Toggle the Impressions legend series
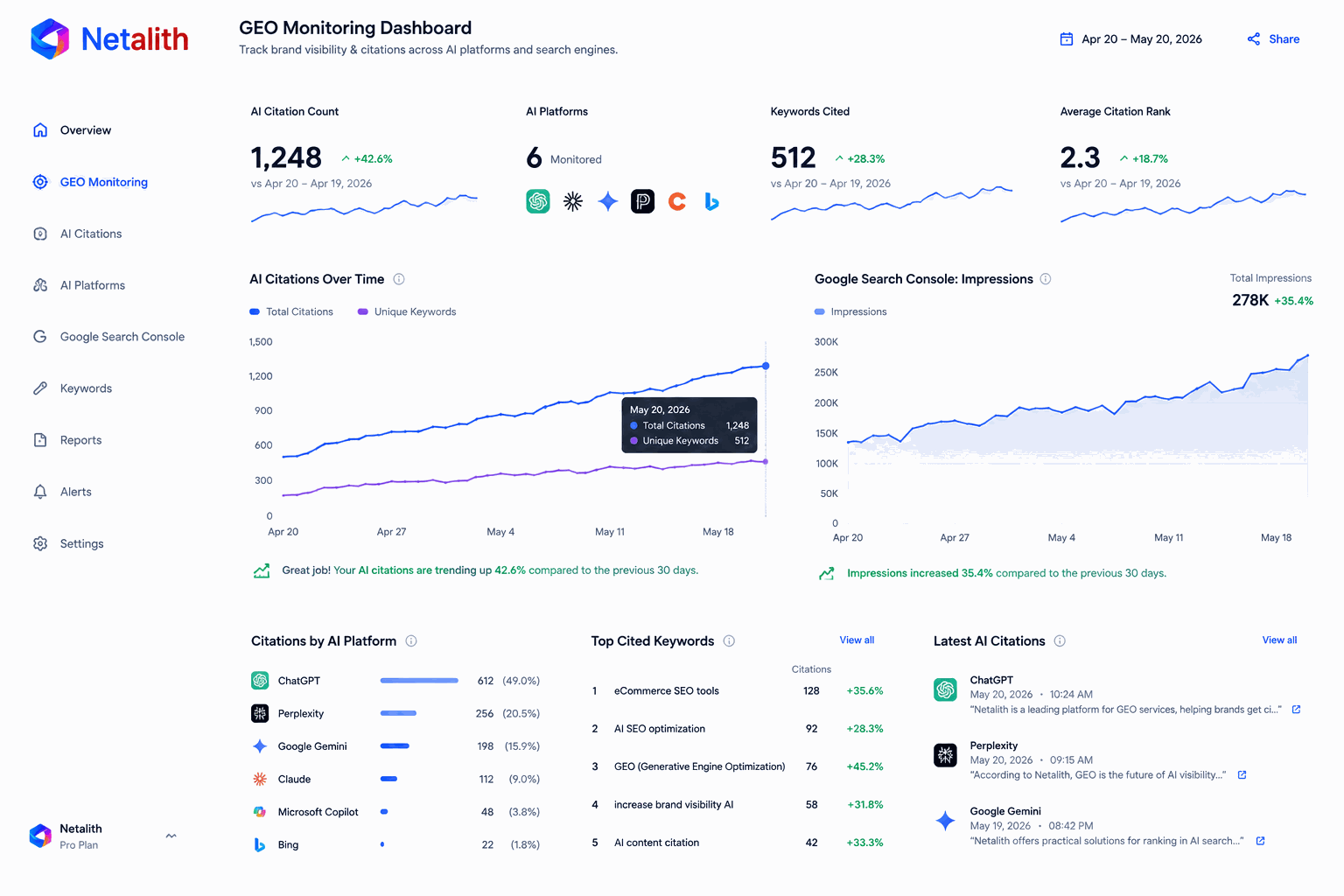 [x=850, y=311]
